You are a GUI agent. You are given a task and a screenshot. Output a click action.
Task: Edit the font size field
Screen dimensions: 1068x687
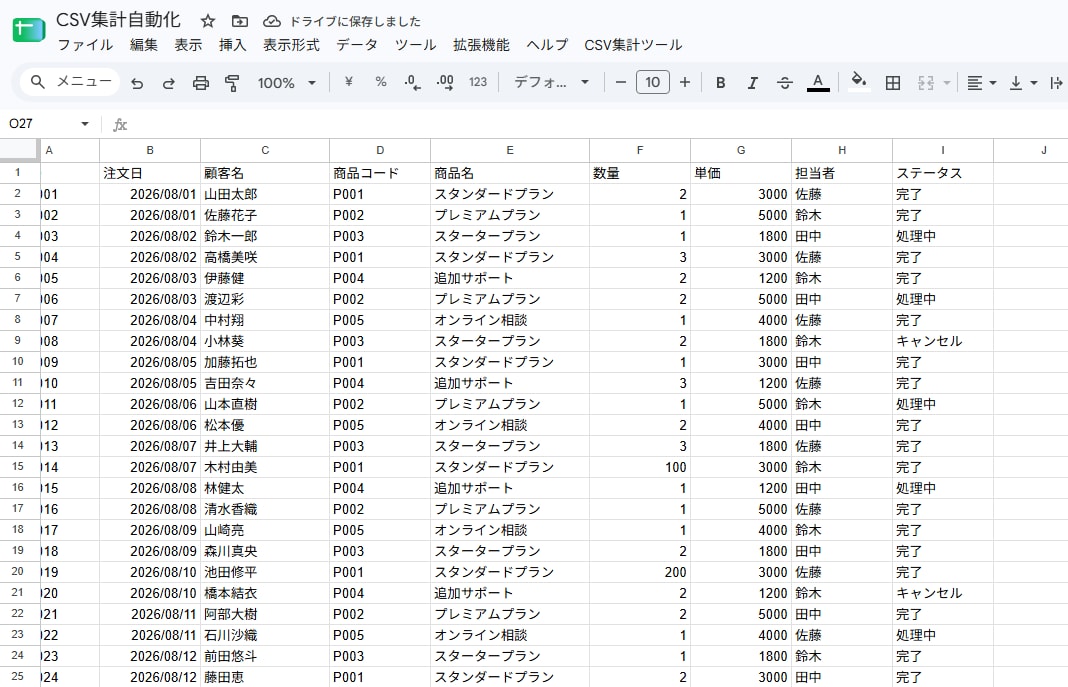pyautogui.click(x=653, y=82)
